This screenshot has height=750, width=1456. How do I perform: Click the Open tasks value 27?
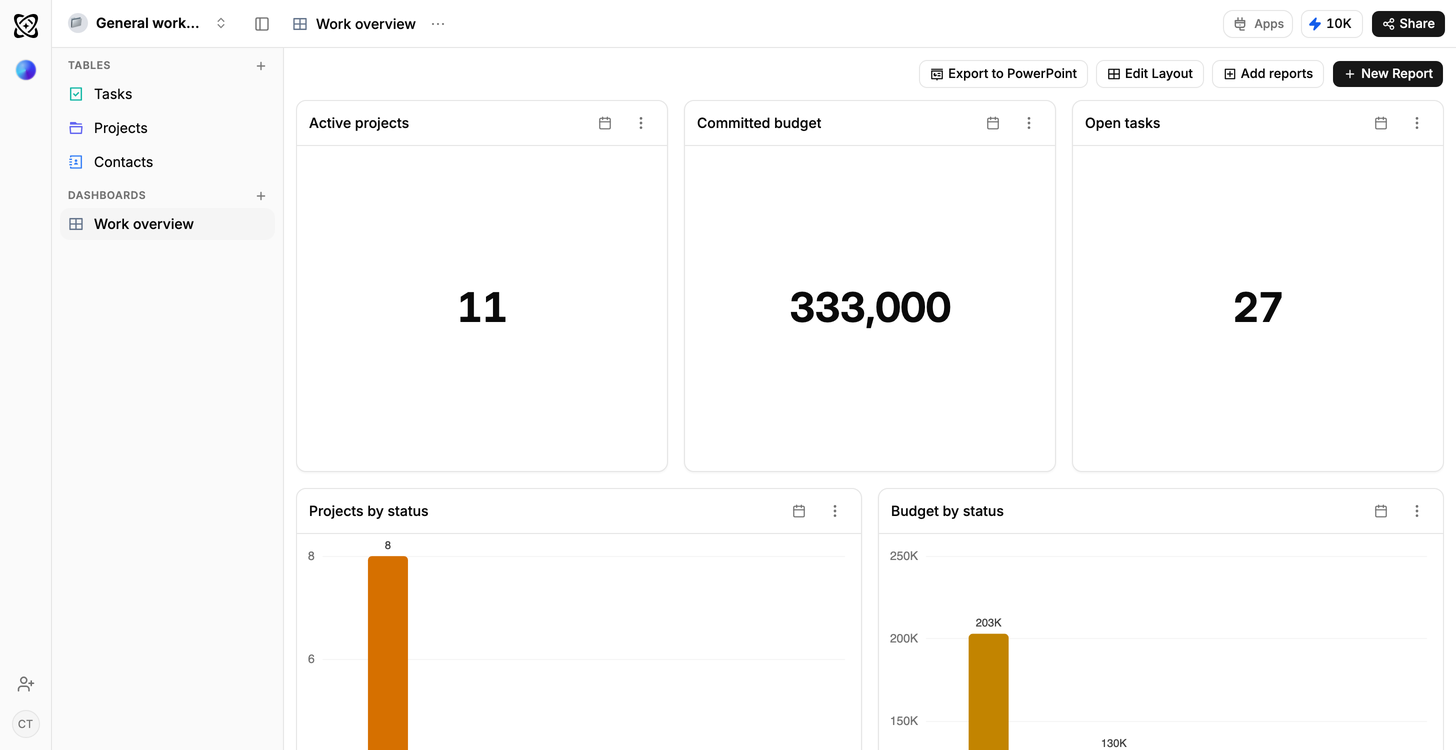1258,307
